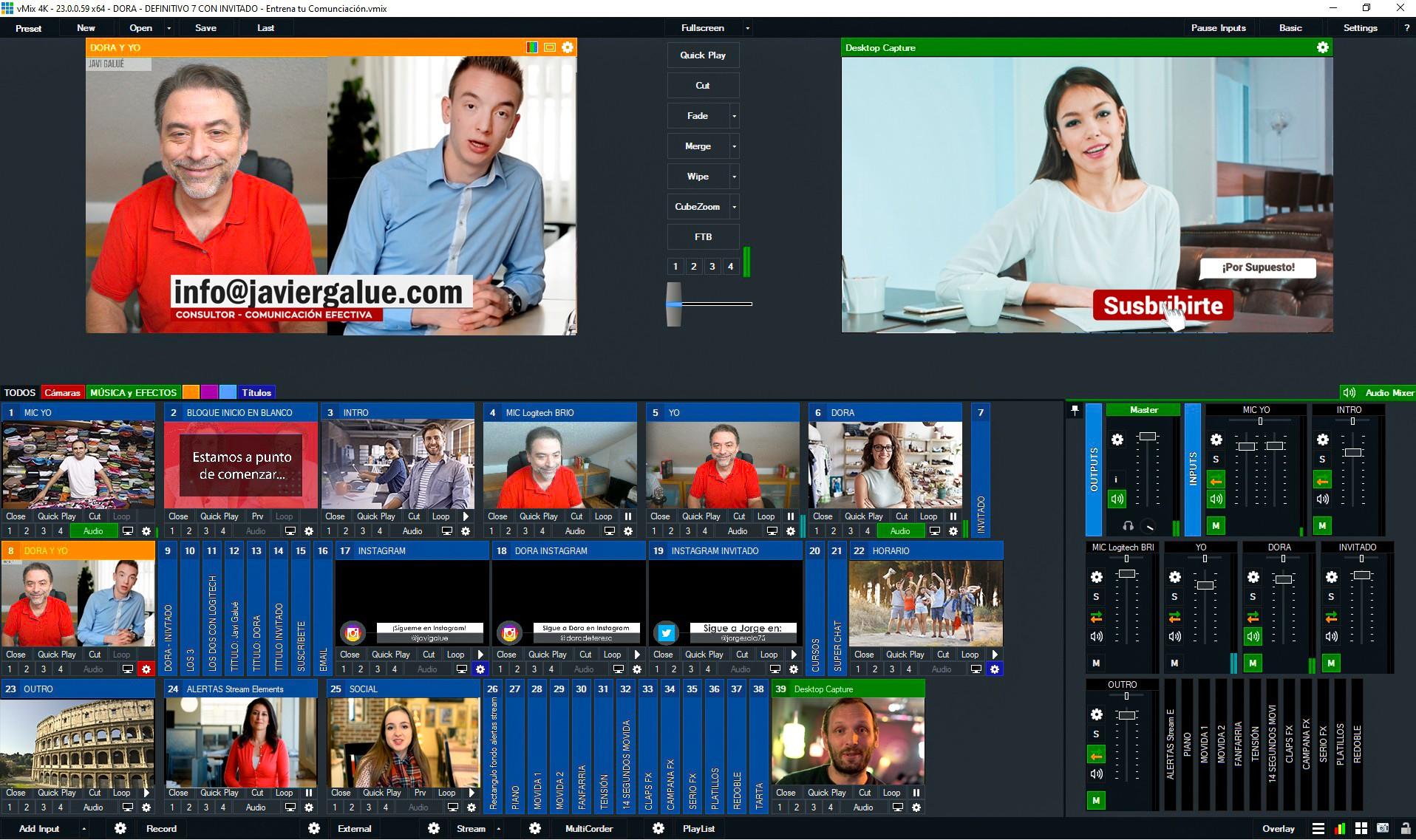Select the MÚSICA y EFECTOS tab
The width and height of the screenshot is (1416, 840).
click(133, 392)
